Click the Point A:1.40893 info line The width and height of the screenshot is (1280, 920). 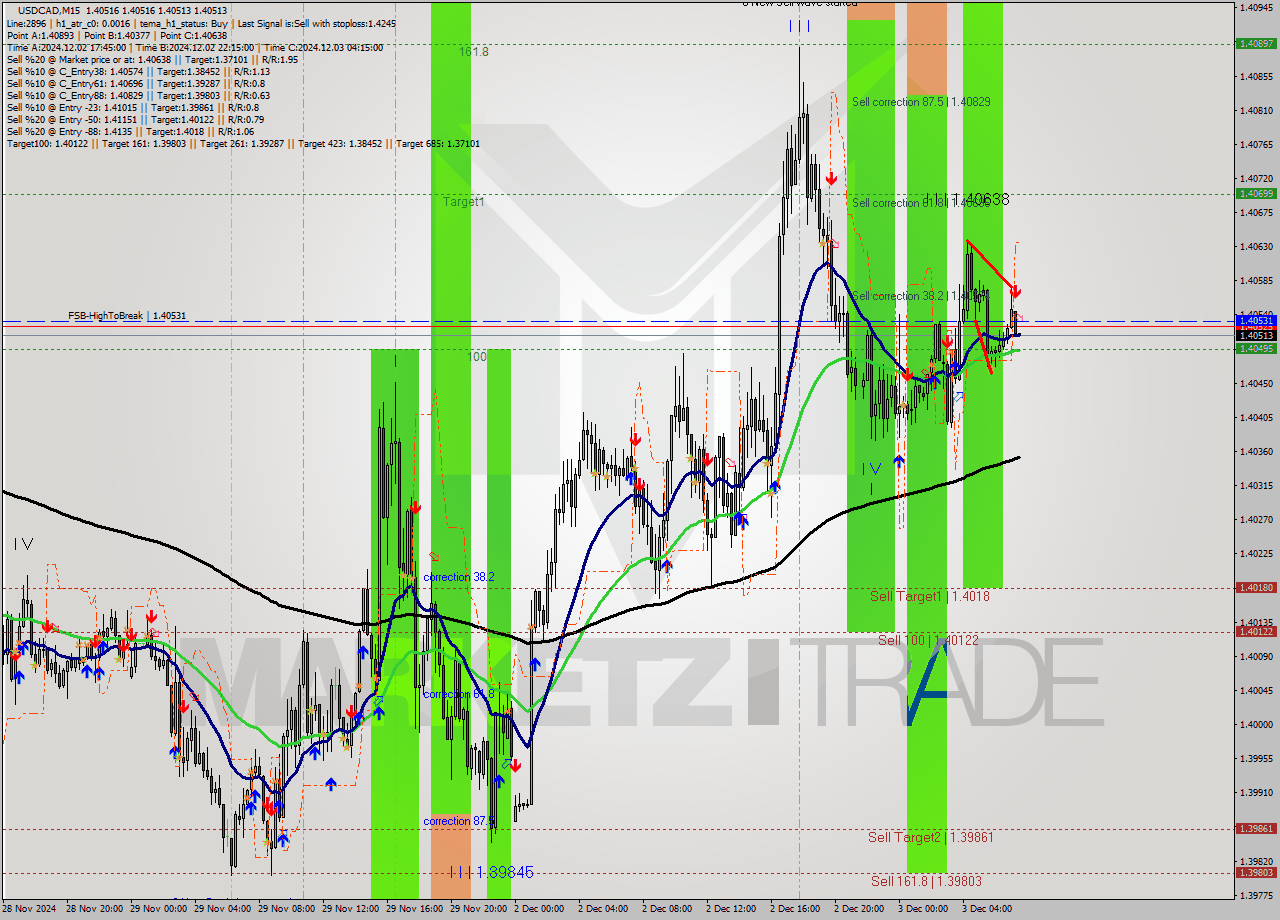pyautogui.click(x=117, y=35)
